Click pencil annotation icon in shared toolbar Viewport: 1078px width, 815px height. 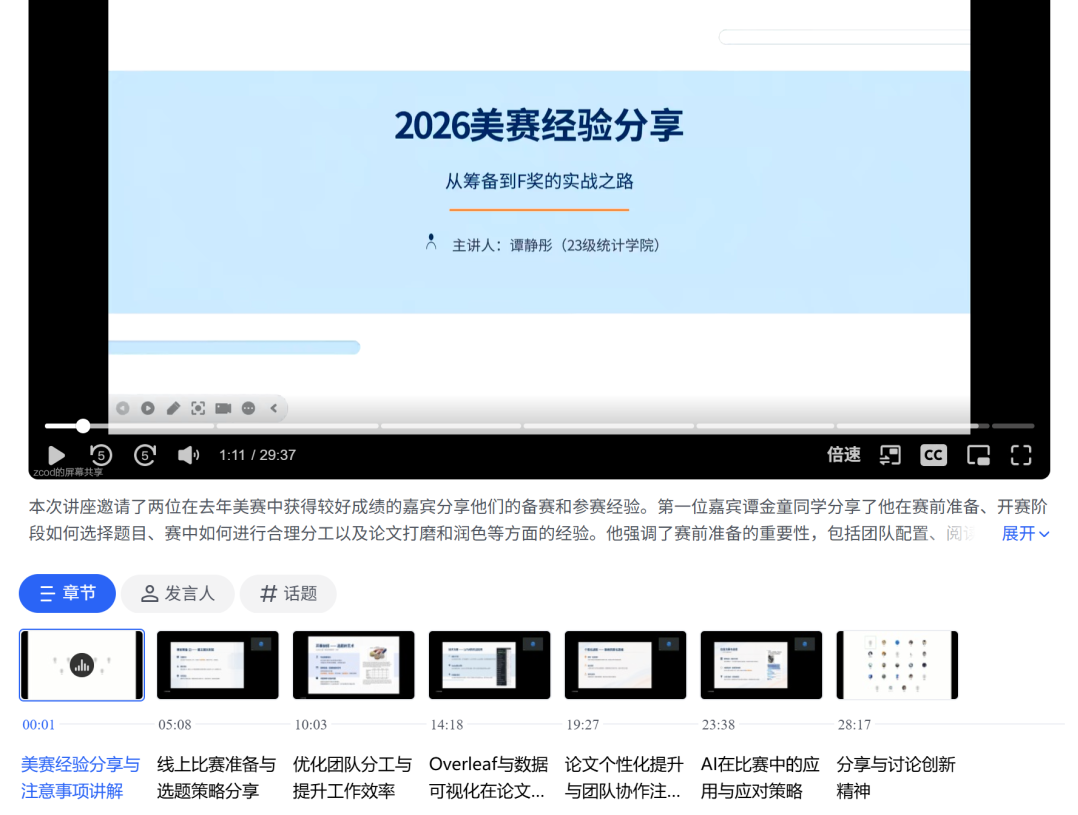pyautogui.click(x=173, y=408)
